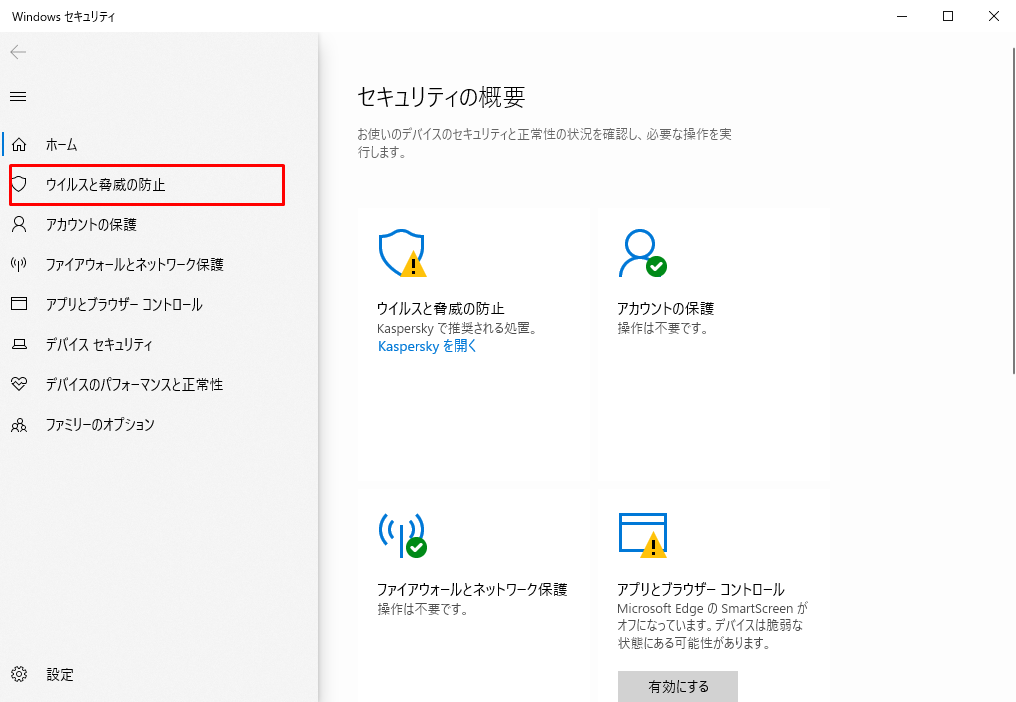Open Kaspersky using the Kaspersky を開く link

click(426, 346)
